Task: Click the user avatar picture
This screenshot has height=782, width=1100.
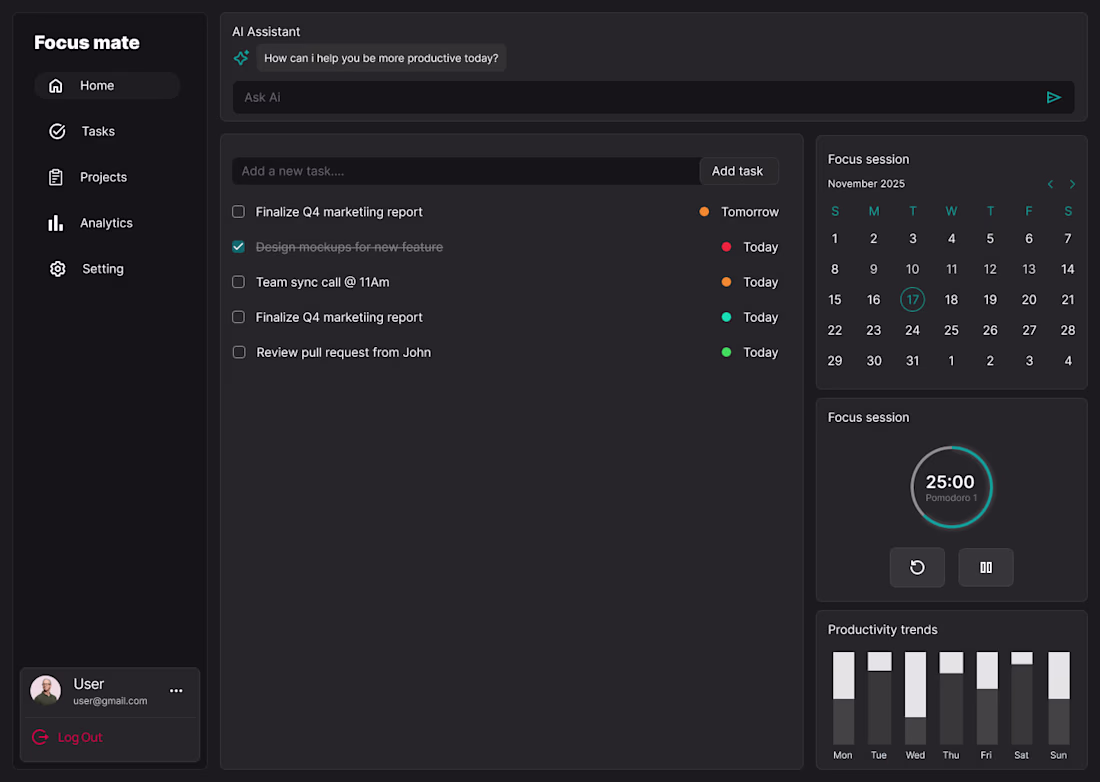Action: [46, 690]
